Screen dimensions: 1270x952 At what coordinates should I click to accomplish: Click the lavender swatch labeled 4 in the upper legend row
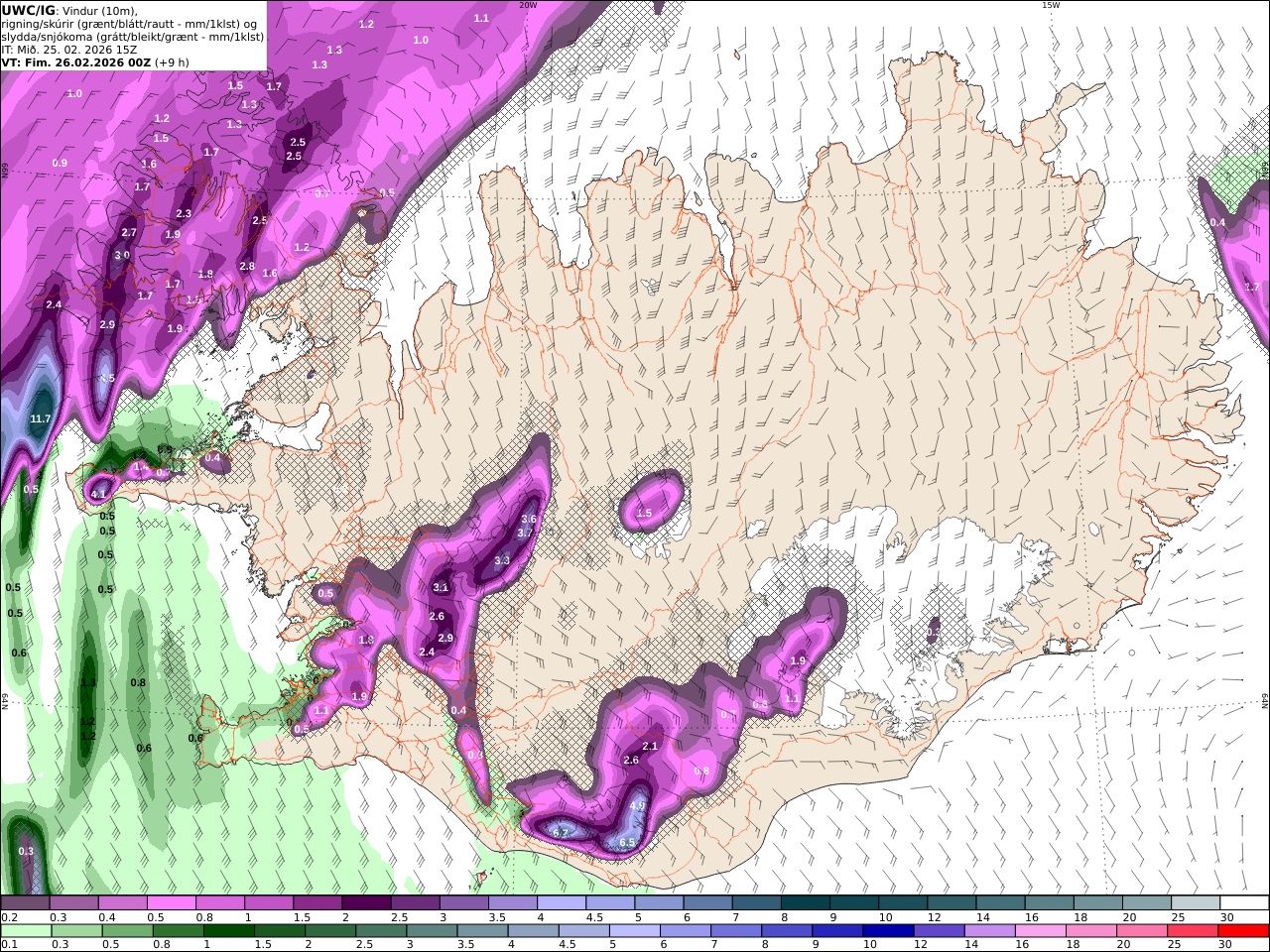(x=562, y=902)
